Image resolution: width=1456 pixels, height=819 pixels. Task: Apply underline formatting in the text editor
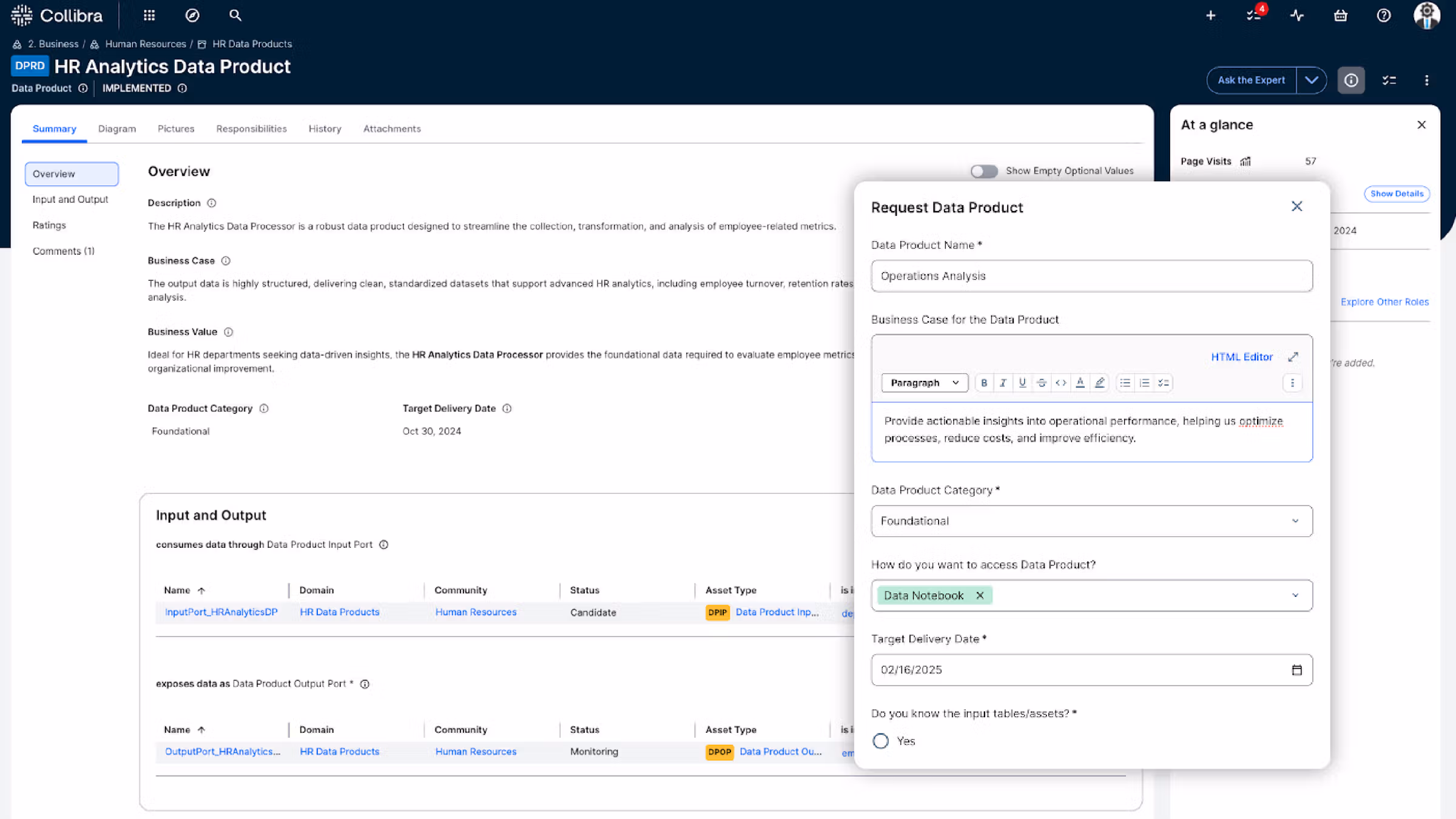1022,382
